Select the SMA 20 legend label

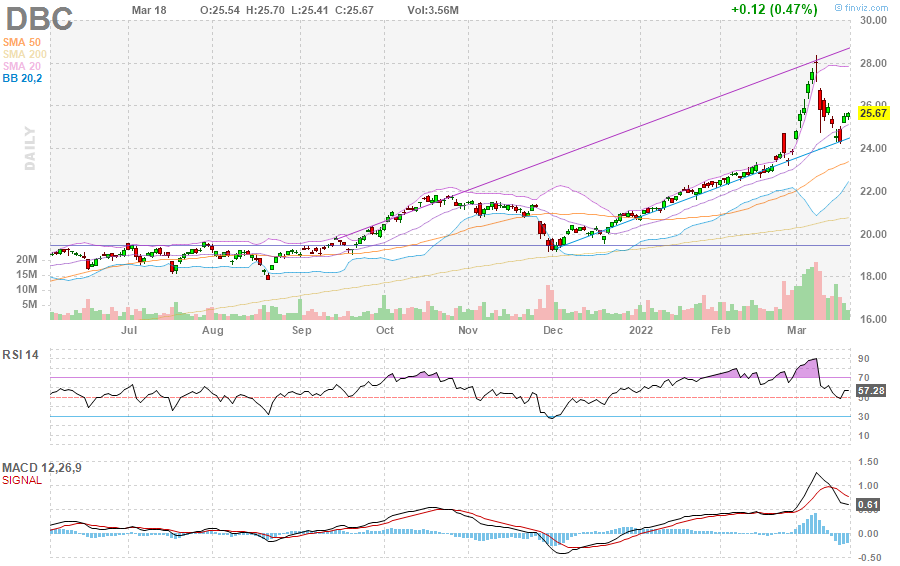coord(22,67)
